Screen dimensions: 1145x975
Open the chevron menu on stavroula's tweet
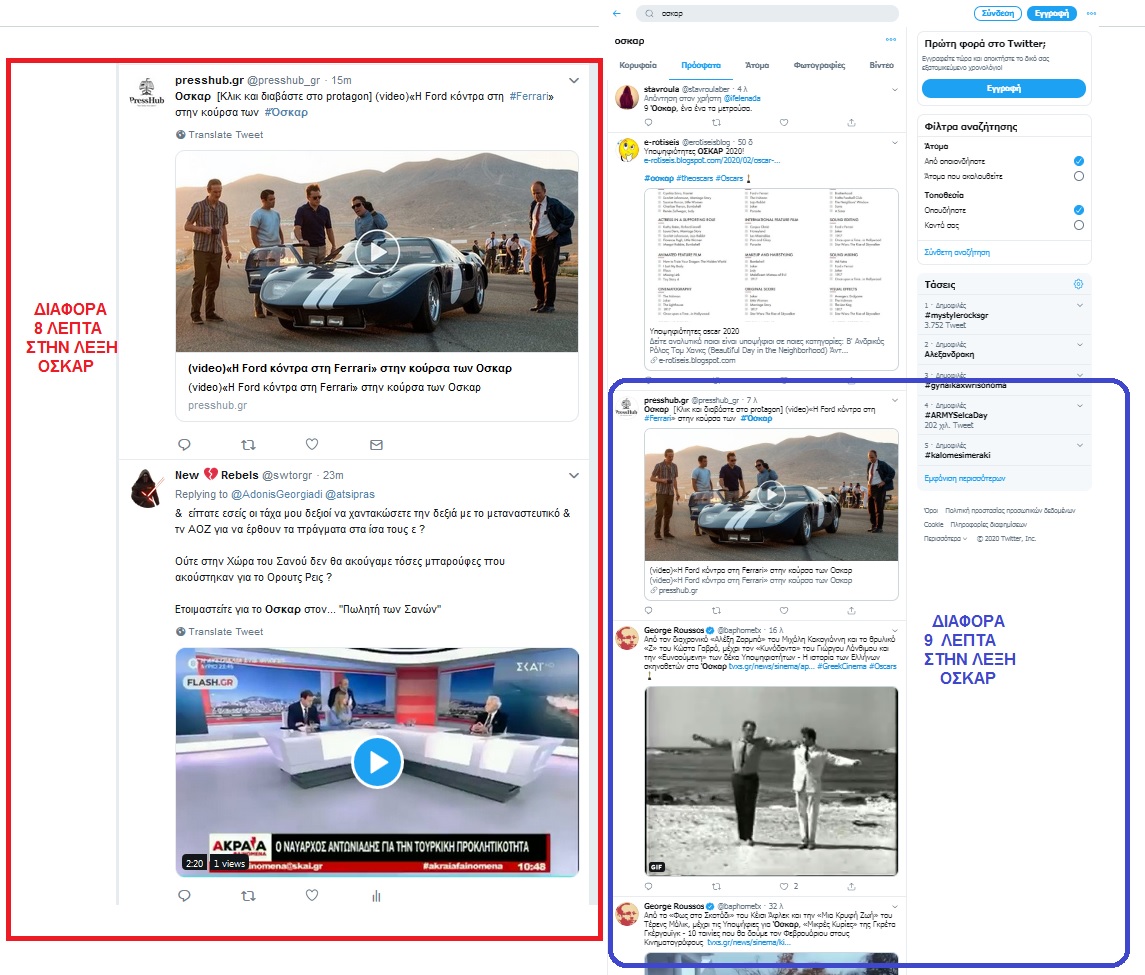pos(895,89)
